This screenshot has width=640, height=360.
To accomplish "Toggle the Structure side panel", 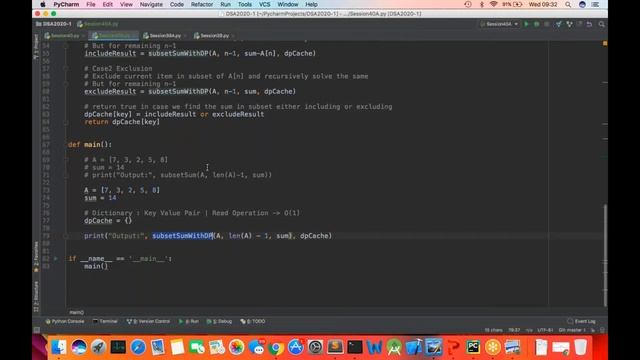I will tap(36, 297).
